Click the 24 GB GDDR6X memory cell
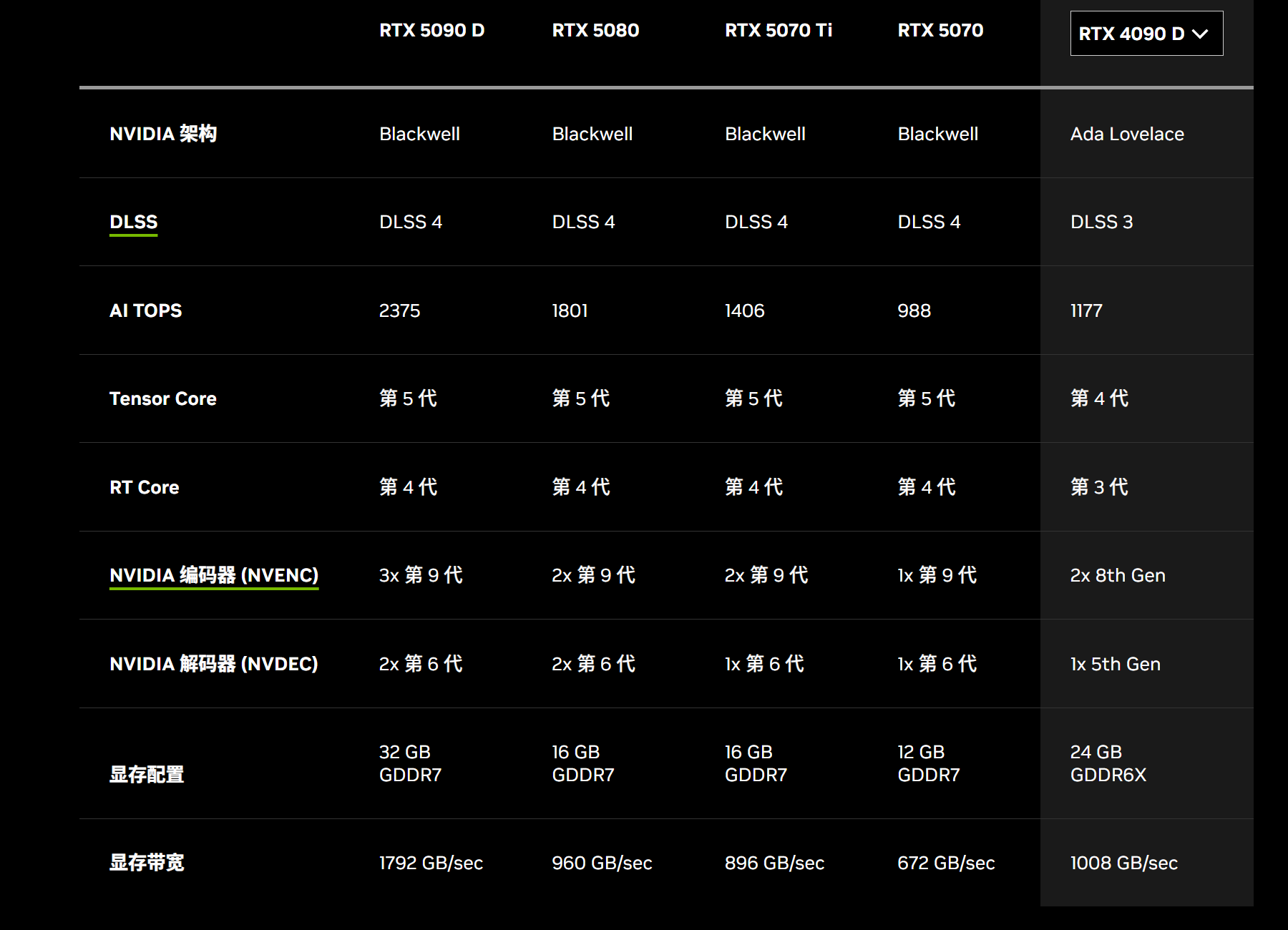The image size is (1288, 930). 1108,763
